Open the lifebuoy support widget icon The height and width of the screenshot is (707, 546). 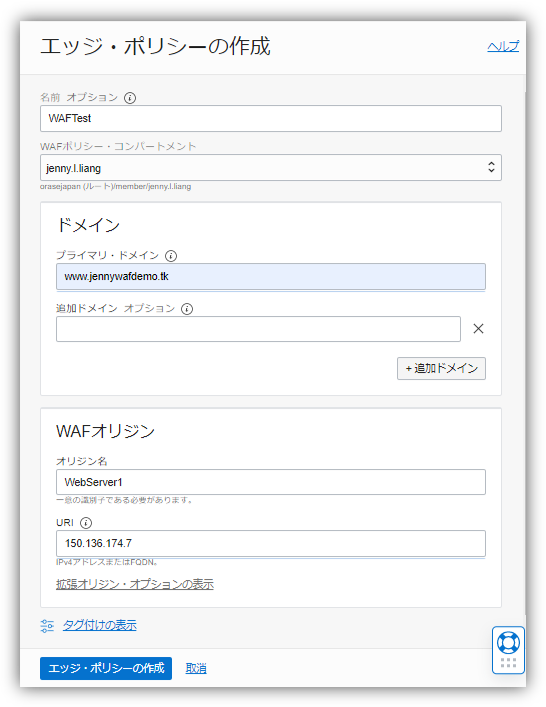(x=508, y=643)
